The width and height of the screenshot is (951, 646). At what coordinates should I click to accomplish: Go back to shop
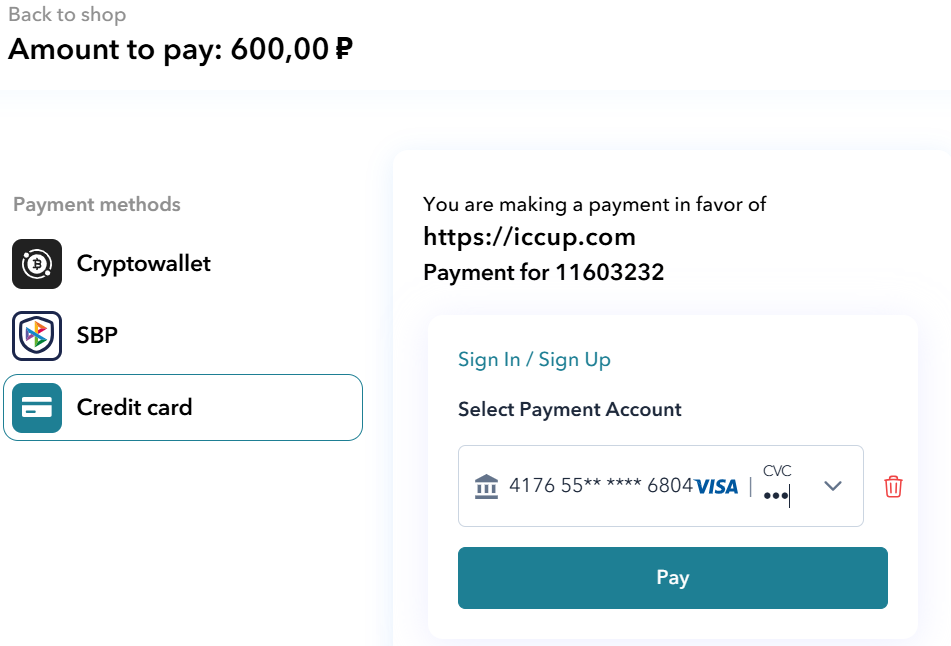click(67, 15)
